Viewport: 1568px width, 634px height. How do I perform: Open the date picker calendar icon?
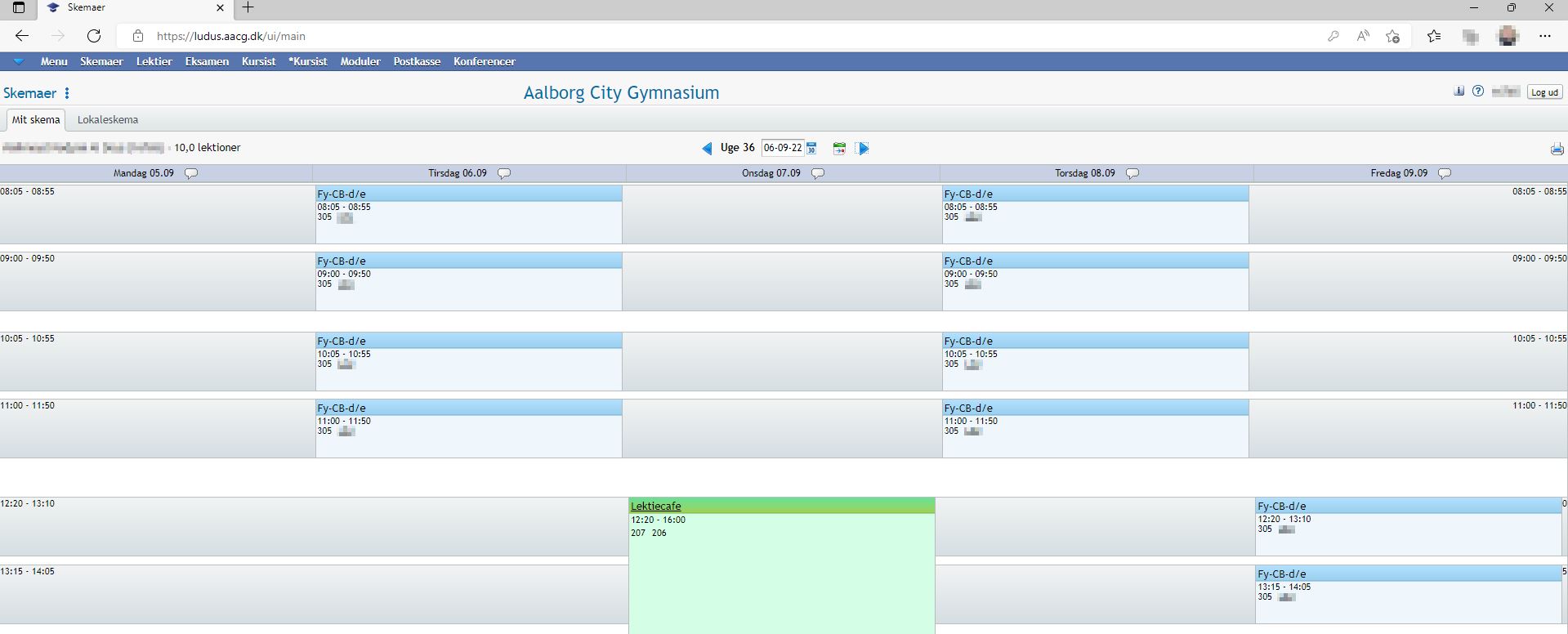[x=811, y=149]
